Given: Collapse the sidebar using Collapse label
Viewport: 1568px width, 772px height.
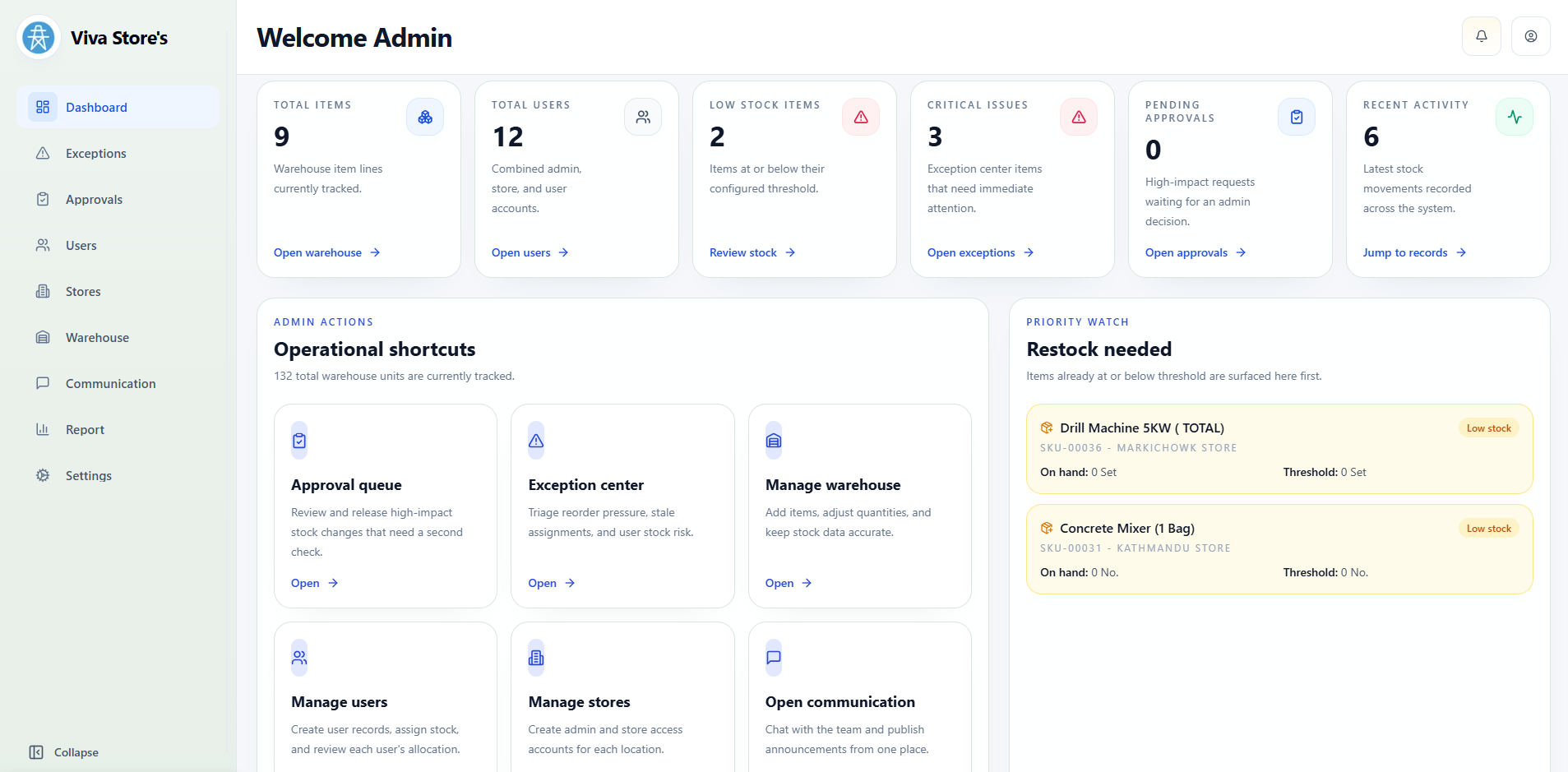Looking at the screenshot, I should [x=76, y=752].
